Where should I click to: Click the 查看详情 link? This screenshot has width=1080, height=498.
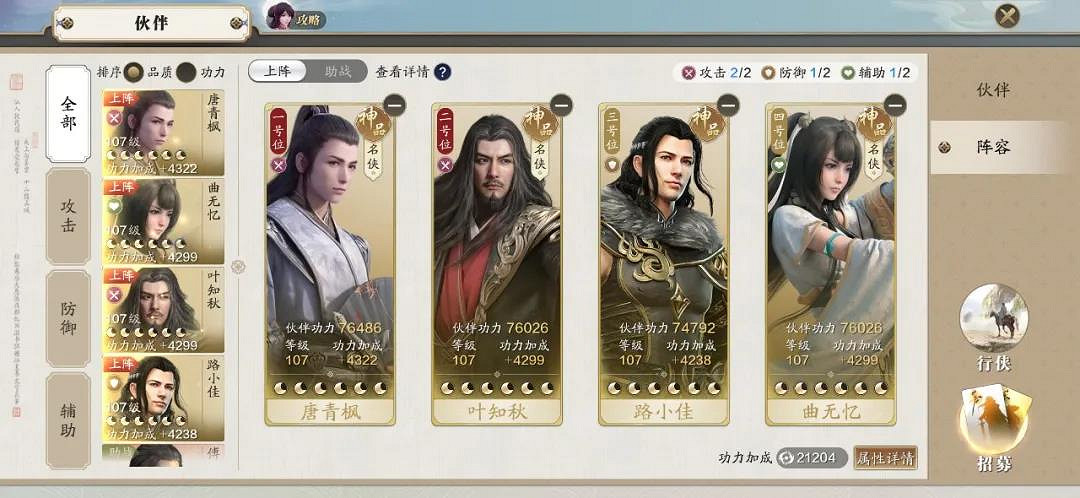coord(402,72)
